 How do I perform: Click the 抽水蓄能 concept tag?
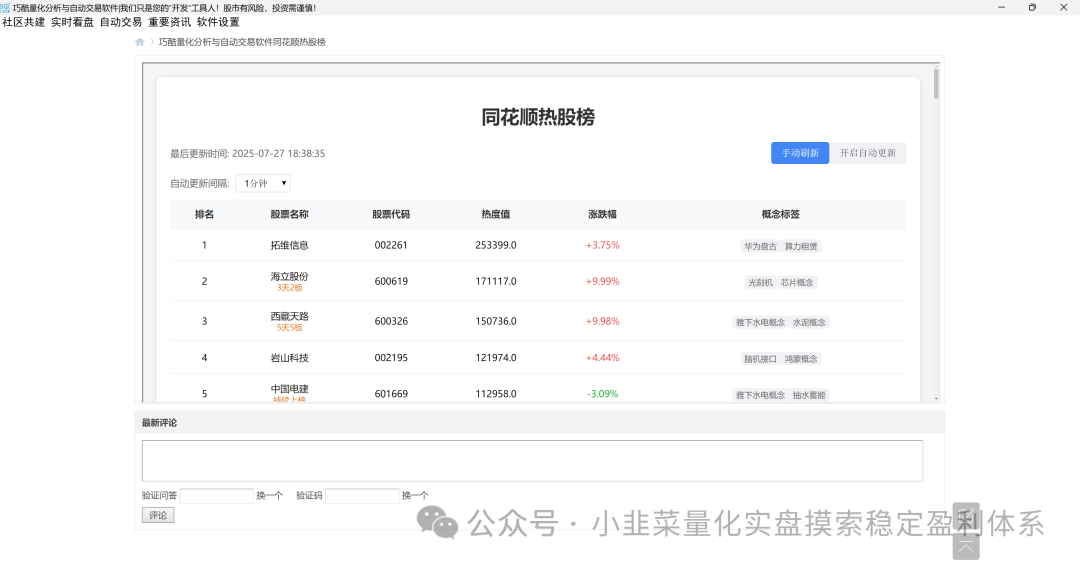[x=809, y=395]
